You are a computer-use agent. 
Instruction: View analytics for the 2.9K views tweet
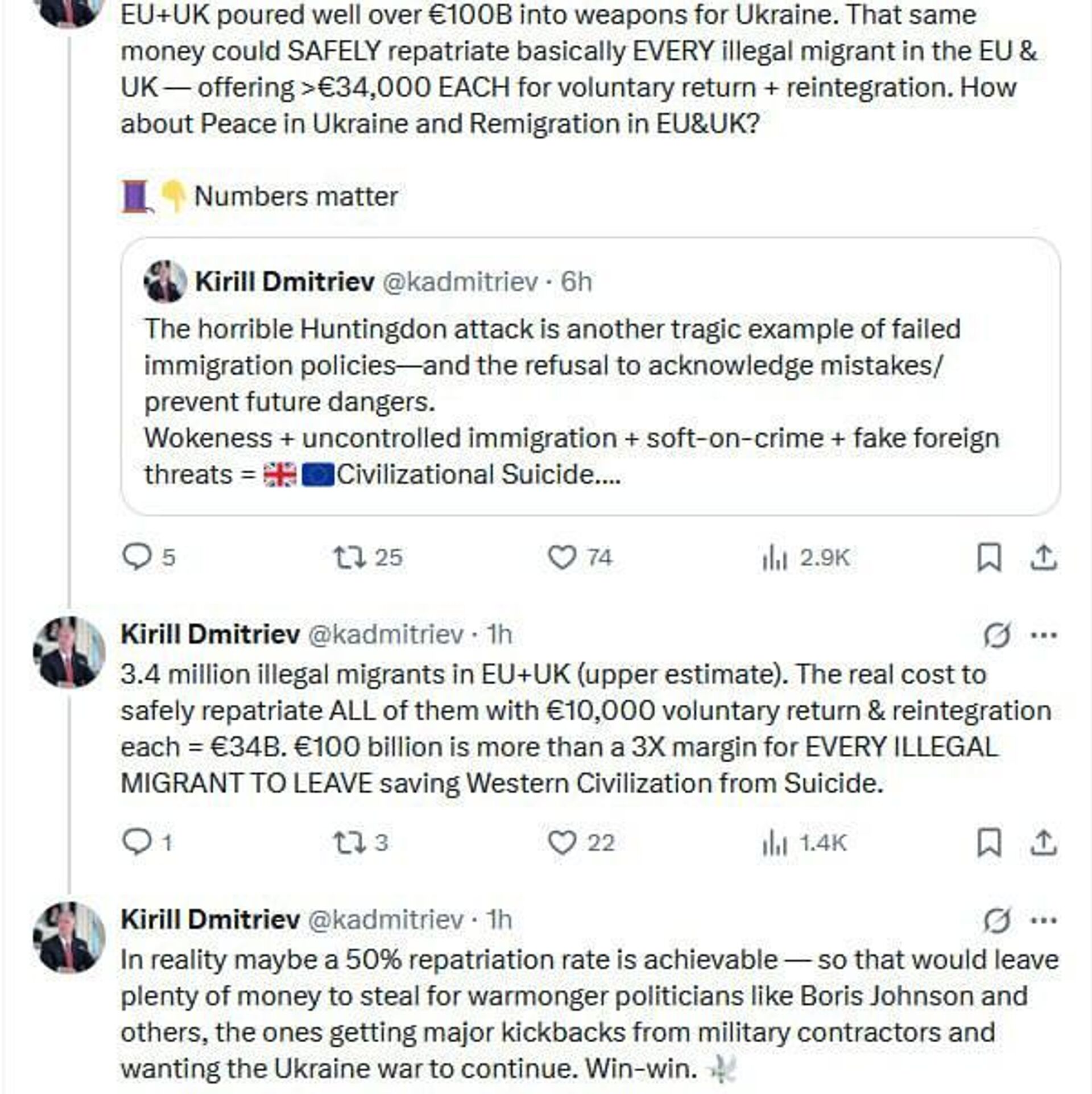[774, 559]
